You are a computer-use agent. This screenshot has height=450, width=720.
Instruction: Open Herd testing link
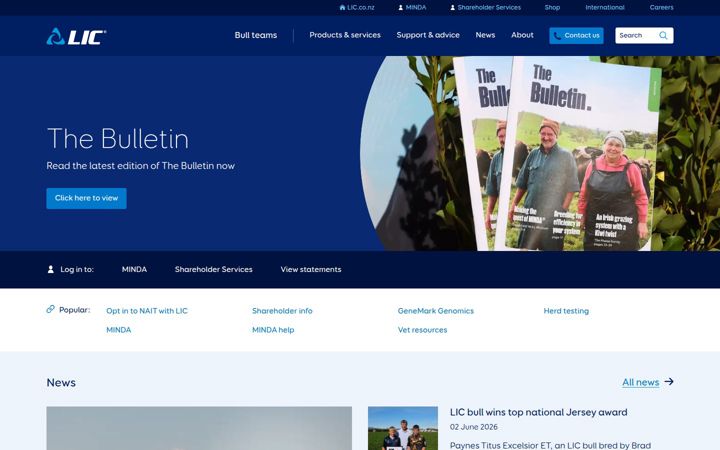click(566, 311)
